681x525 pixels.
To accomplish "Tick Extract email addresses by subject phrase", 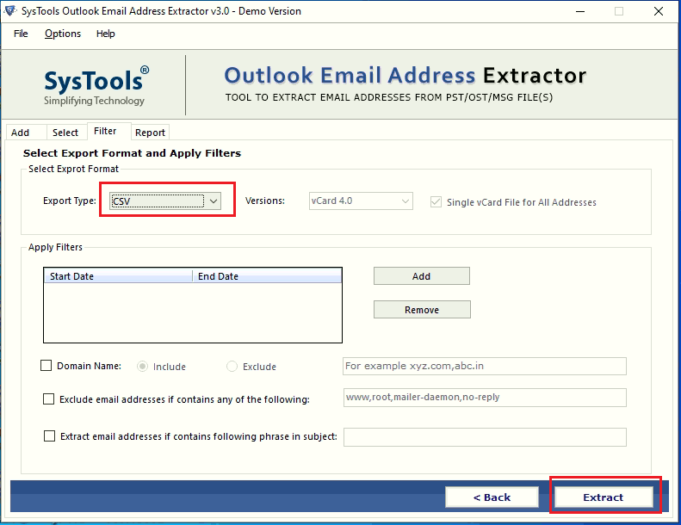I will tap(49, 436).
